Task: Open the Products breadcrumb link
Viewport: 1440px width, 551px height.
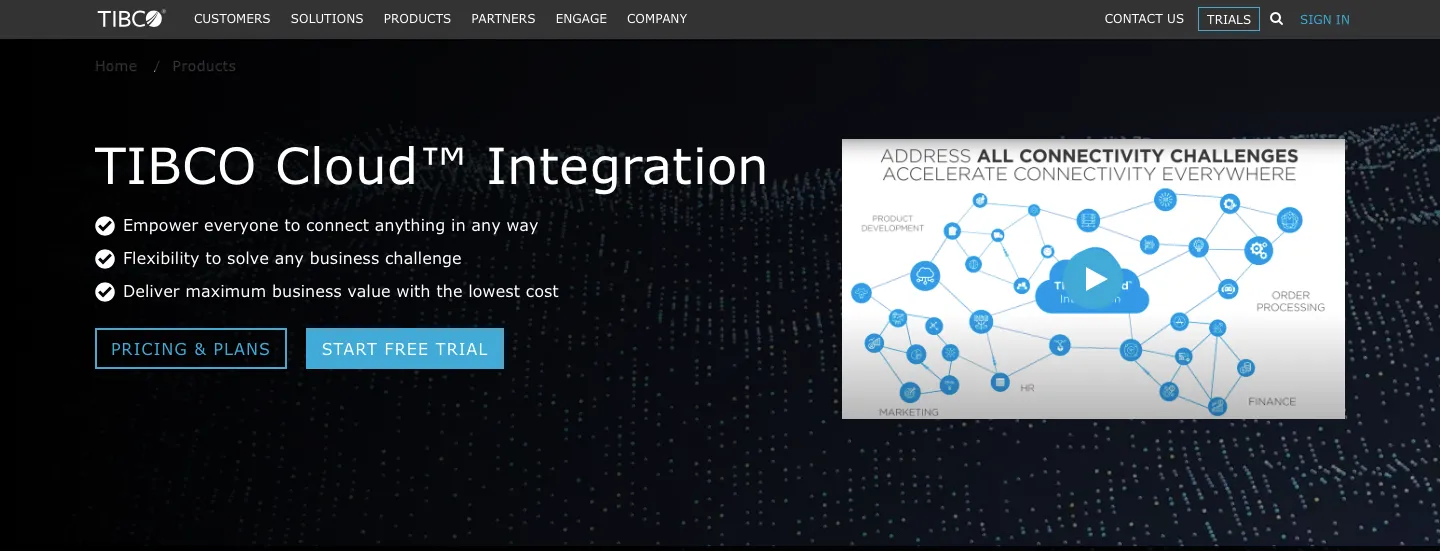Action: 204,66
